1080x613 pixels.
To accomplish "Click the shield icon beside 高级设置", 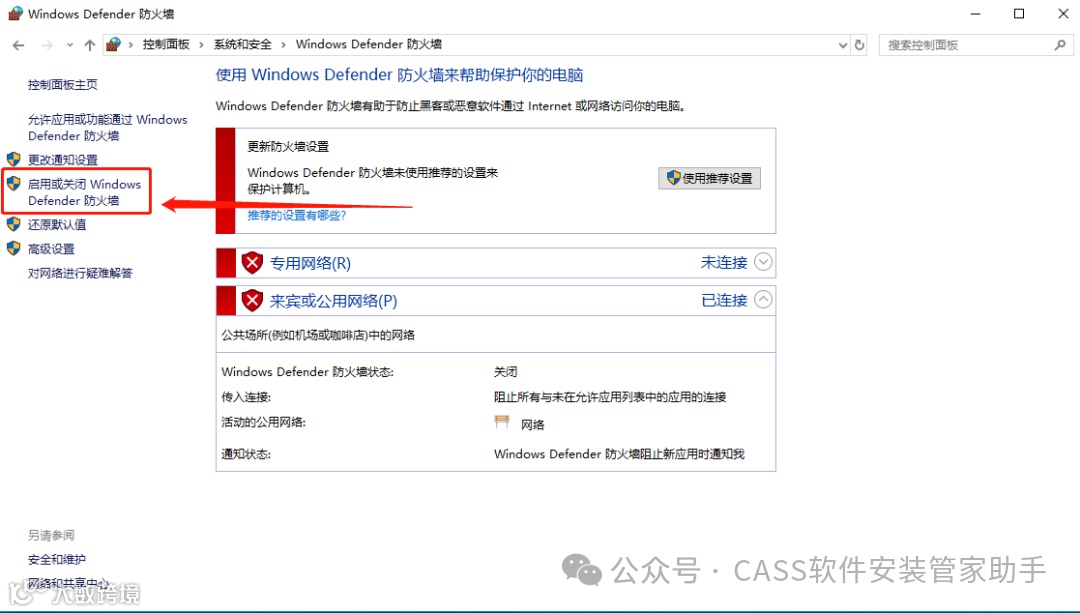I will coord(14,248).
